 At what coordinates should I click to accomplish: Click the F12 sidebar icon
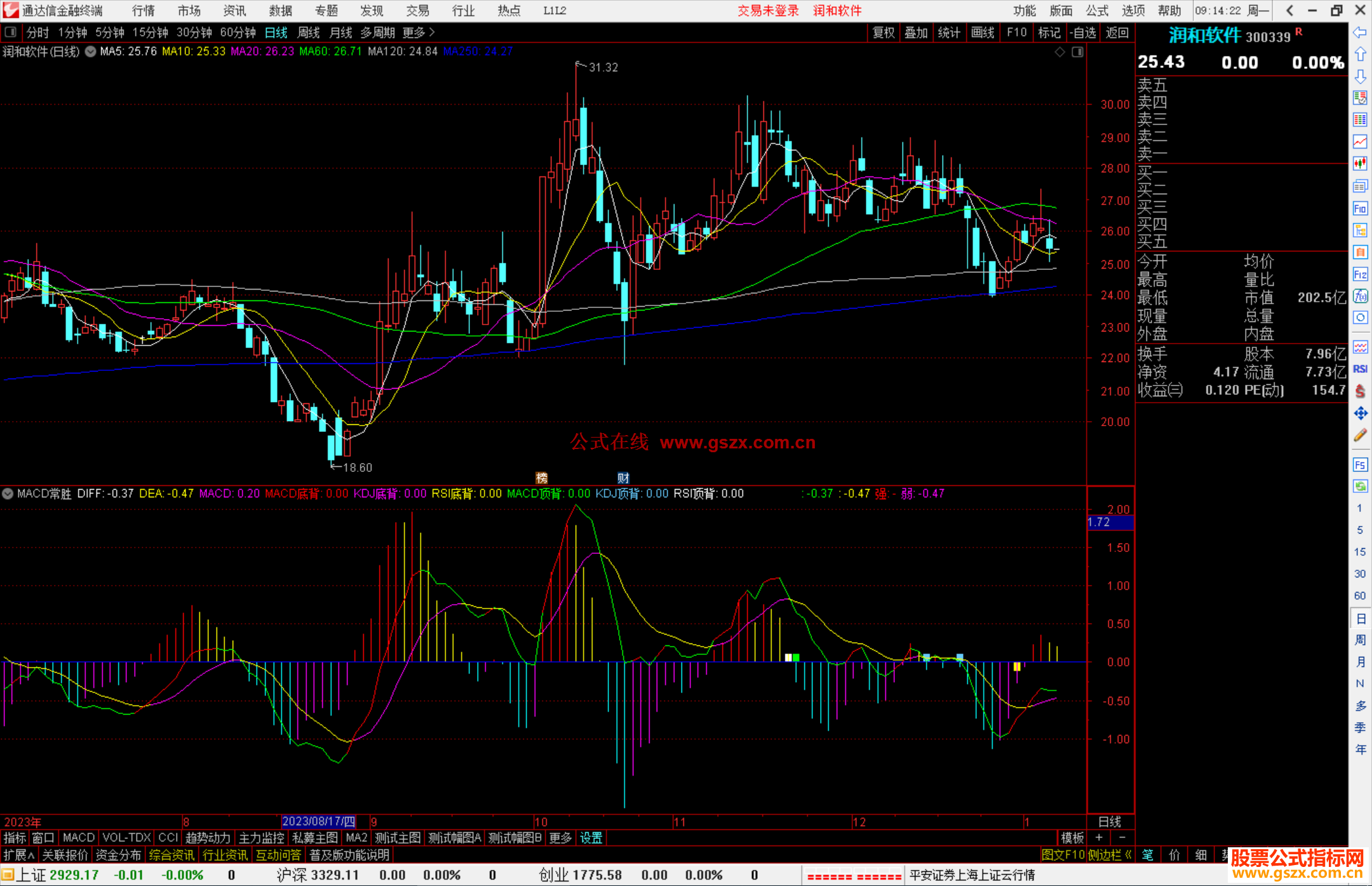pyautogui.click(x=1360, y=274)
